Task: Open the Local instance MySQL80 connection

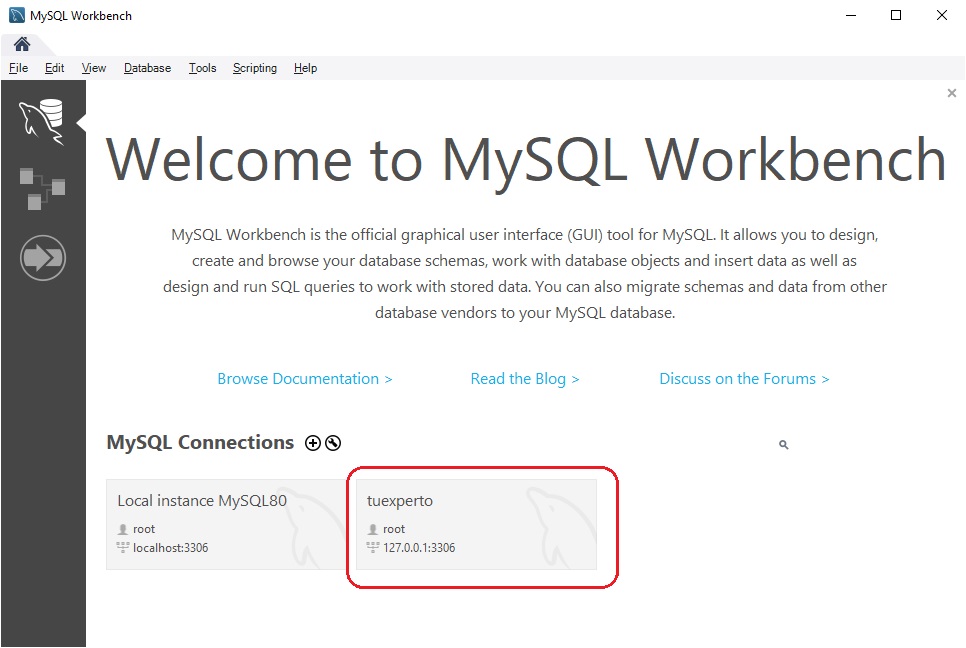Action: pyautogui.click(x=226, y=524)
